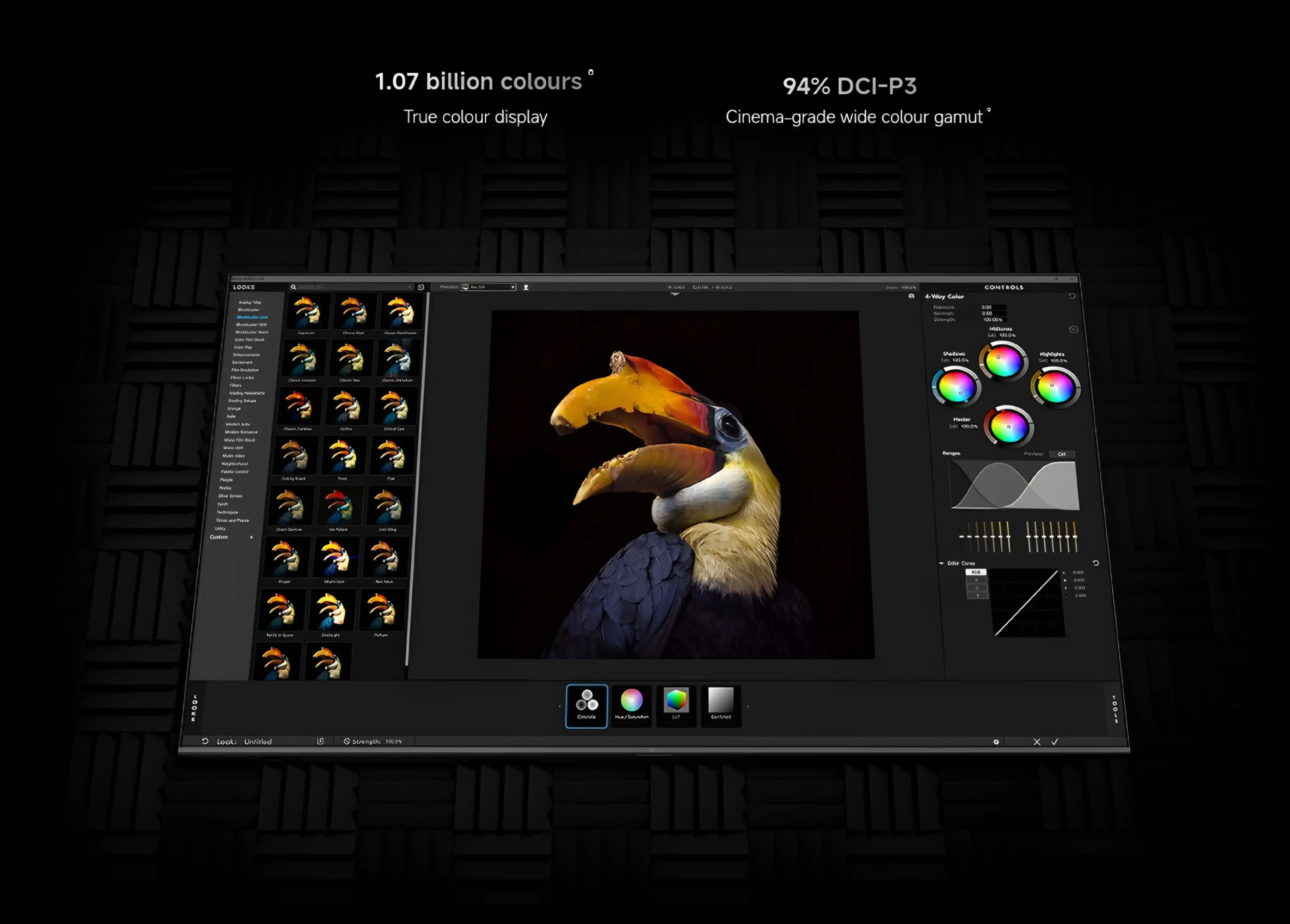The height and width of the screenshot is (924, 1290).
Task: Click the Highlights colour wheel
Action: click(1056, 388)
